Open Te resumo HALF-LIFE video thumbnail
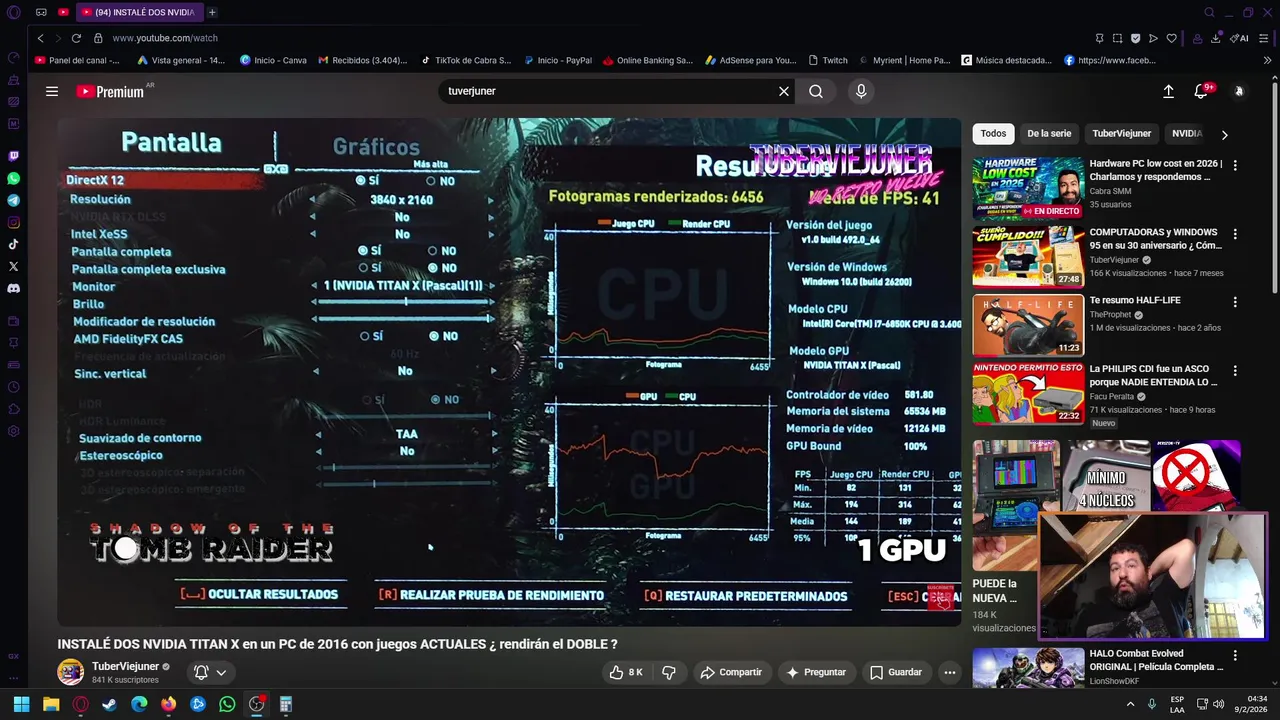 pyautogui.click(x=1028, y=325)
